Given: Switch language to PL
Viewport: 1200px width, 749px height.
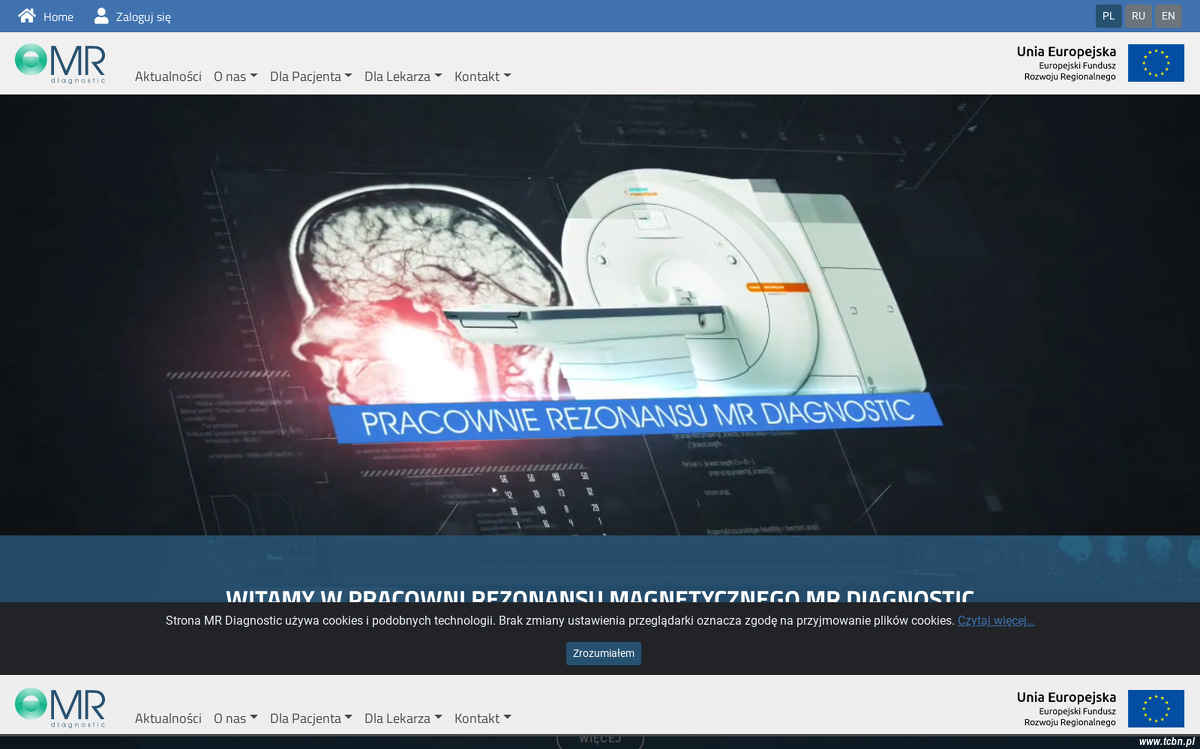Looking at the screenshot, I should (1108, 16).
